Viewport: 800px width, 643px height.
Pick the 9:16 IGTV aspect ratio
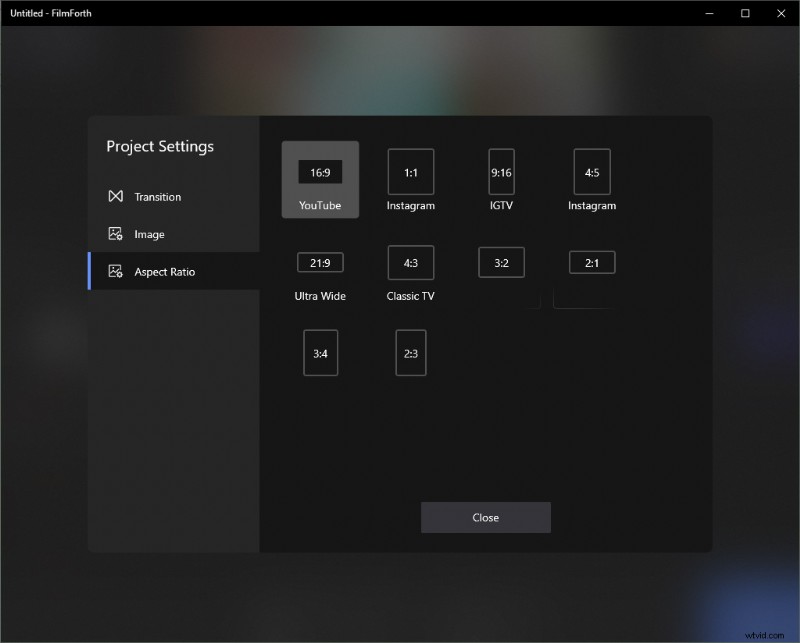[x=501, y=172]
